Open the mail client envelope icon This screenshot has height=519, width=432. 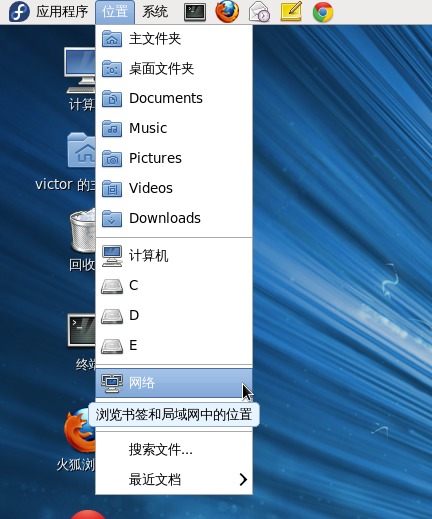pyautogui.click(x=259, y=12)
